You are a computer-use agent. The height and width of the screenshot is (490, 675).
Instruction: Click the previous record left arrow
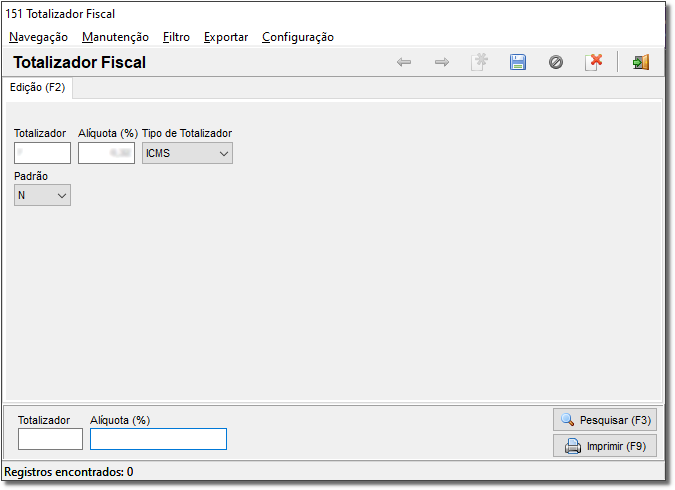click(404, 62)
